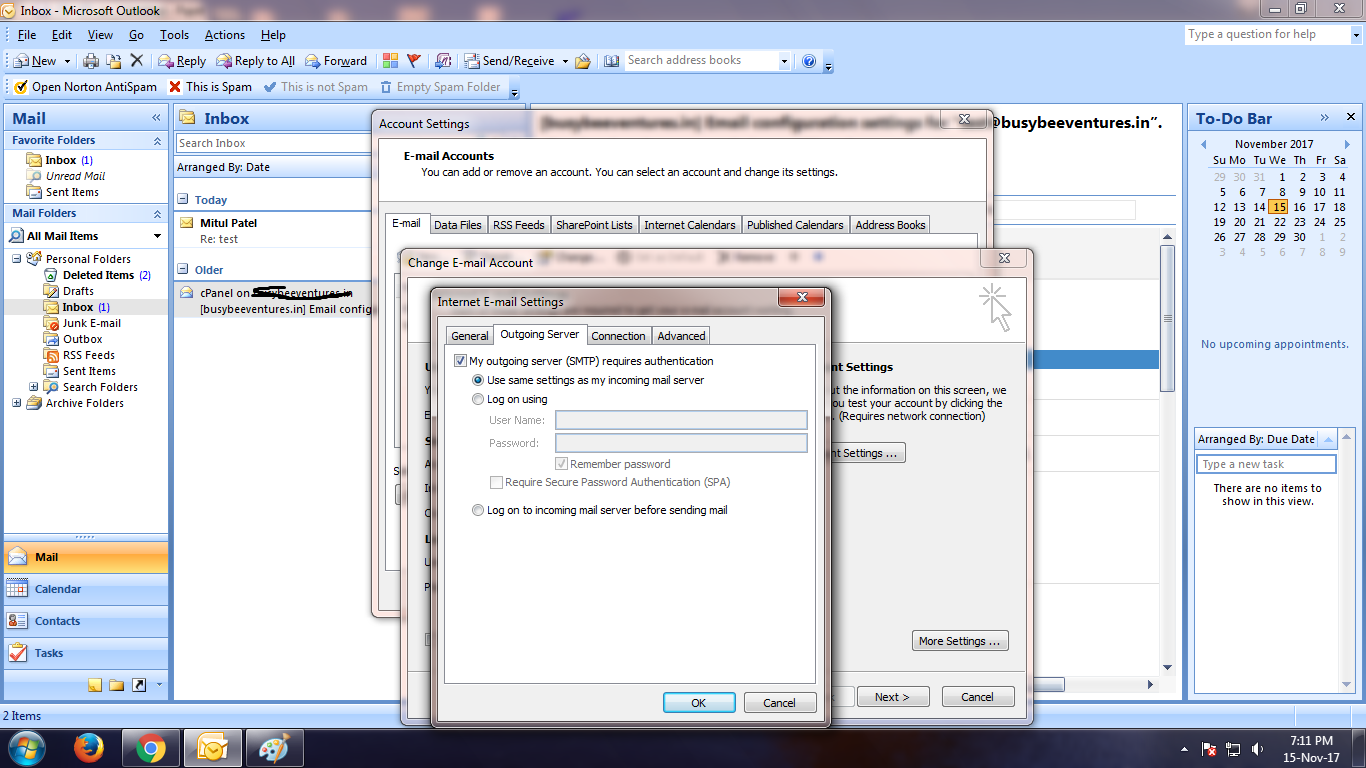Collapse the Mail Folders section chevron
The height and width of the screenshot is (768, 1366).
coord(157,214)
